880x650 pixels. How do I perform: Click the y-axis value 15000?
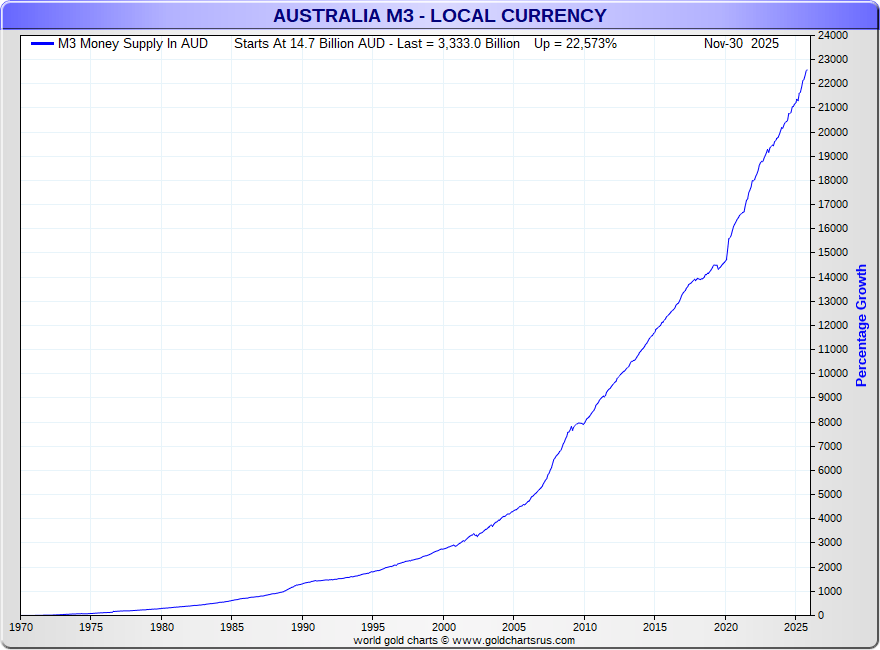(x=833, y=253)
